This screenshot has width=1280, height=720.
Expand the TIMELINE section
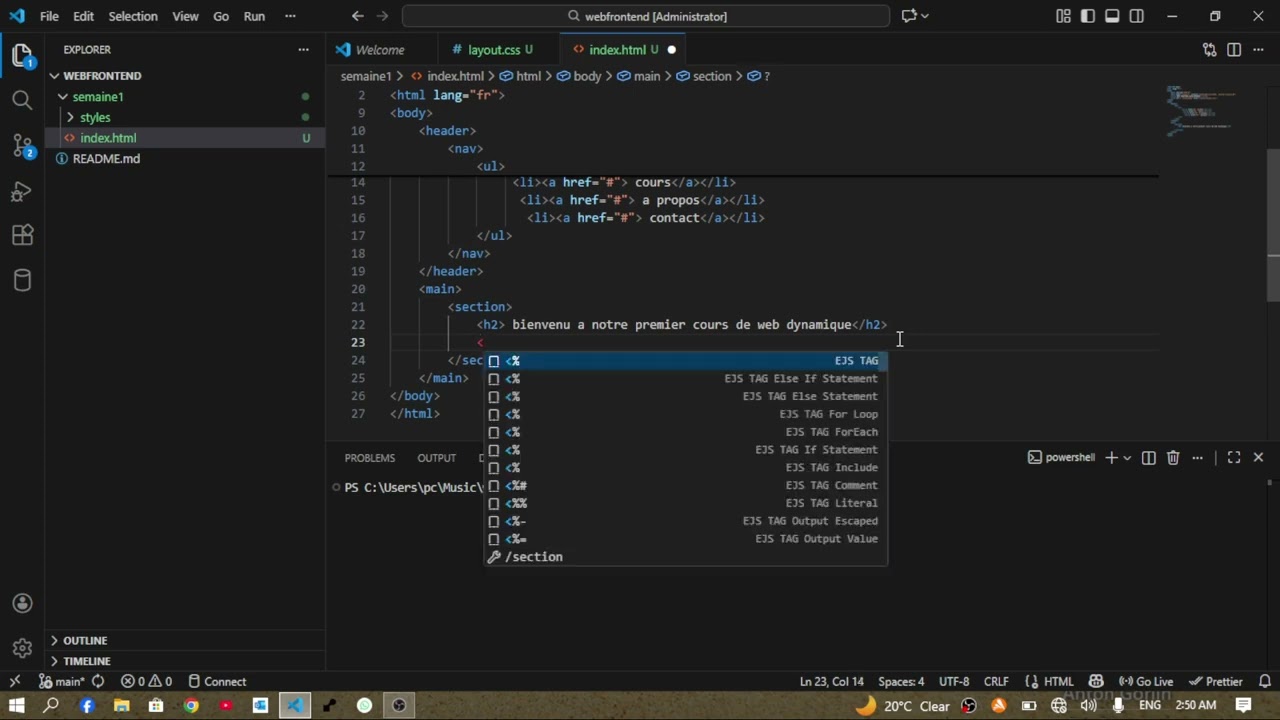click(87, 661)
